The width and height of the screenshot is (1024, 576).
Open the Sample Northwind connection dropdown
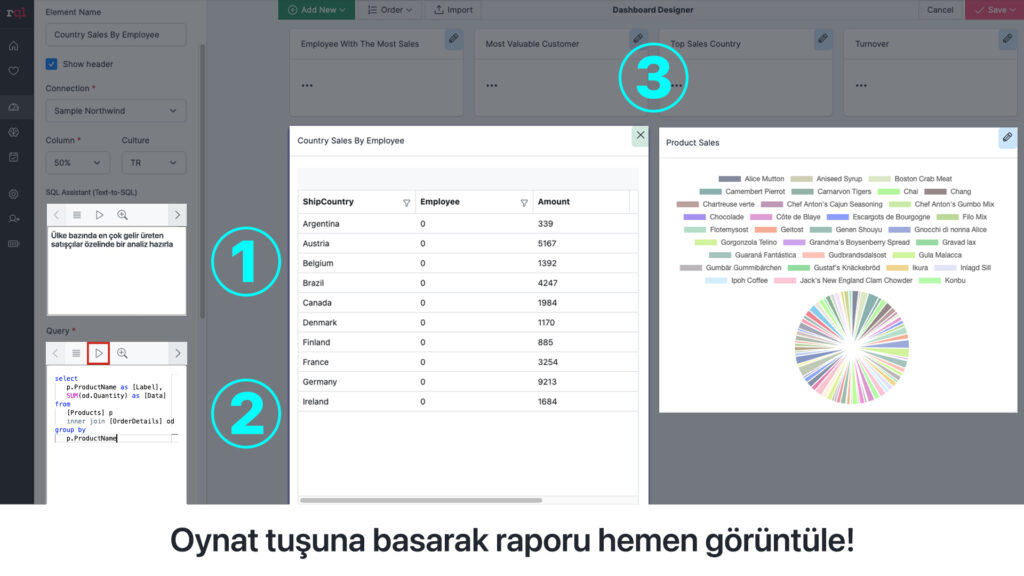(x=116, y=111)
